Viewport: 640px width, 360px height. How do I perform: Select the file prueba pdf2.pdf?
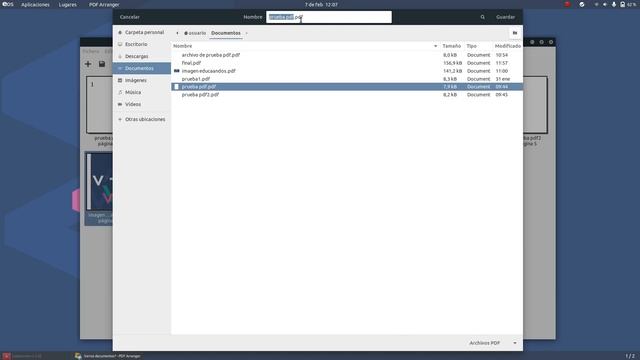click(200, 95)
